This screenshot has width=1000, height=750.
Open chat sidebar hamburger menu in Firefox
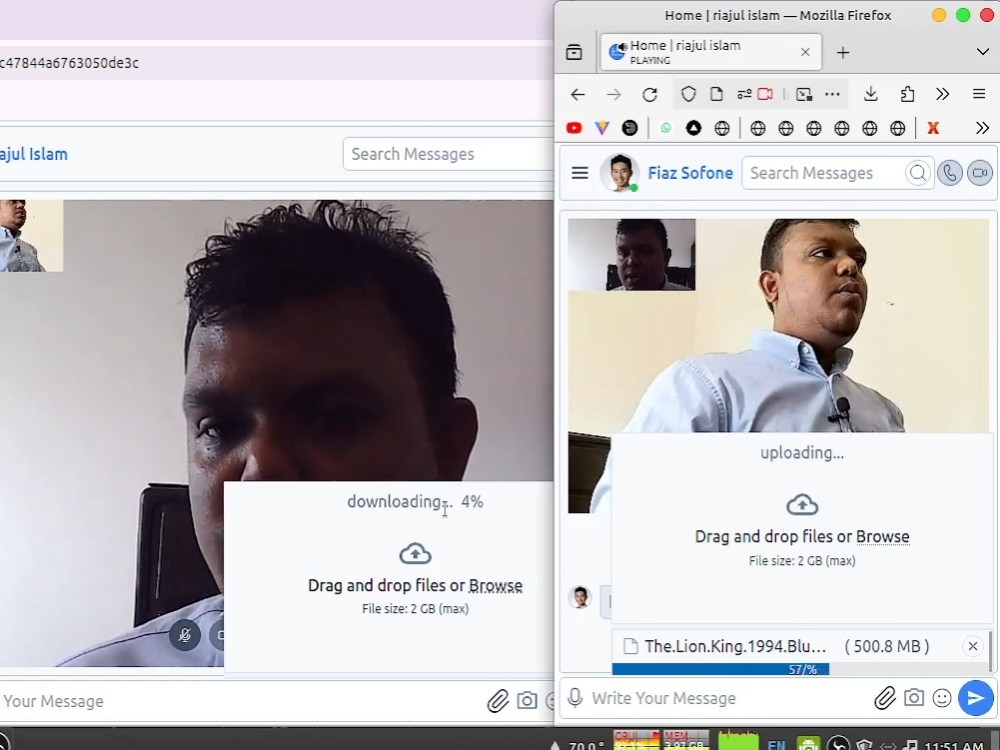580,173
